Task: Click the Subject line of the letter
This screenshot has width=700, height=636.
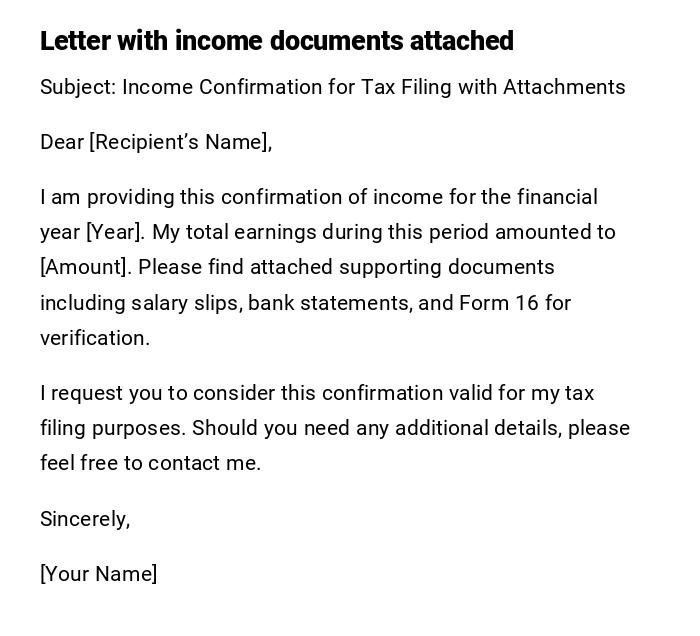Action: coord(332,87)
